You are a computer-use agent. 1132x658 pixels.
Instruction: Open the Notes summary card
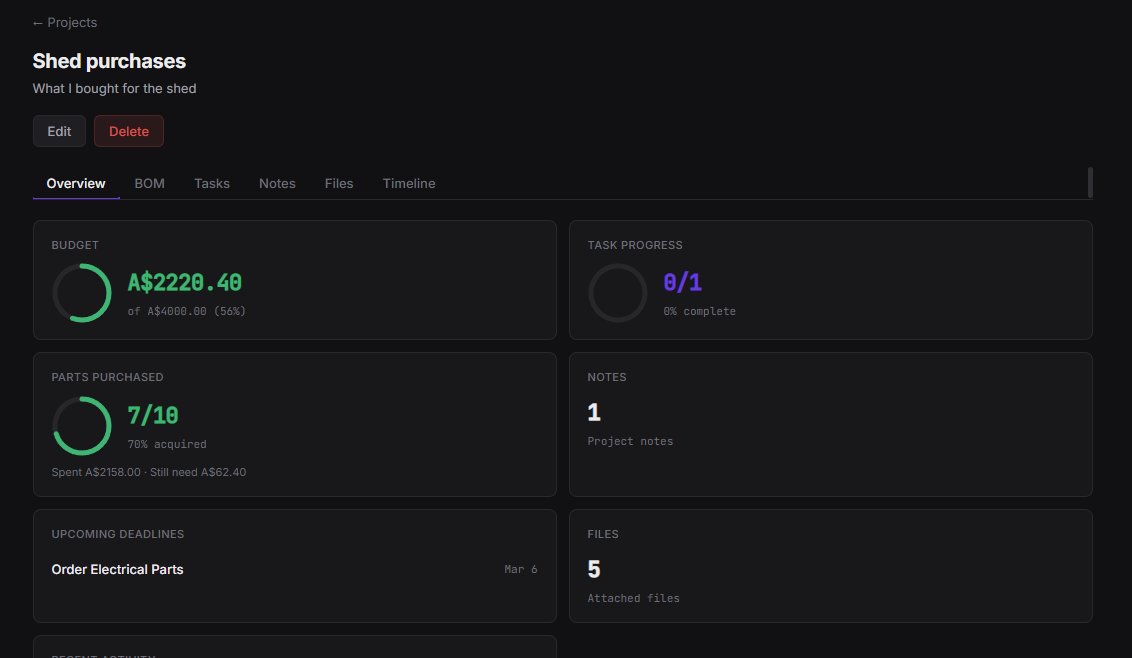(x=830, y=424)
